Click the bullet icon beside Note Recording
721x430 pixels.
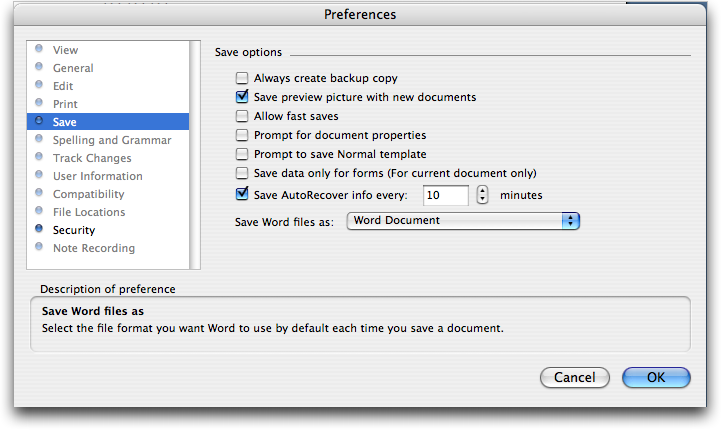point(39,247)
